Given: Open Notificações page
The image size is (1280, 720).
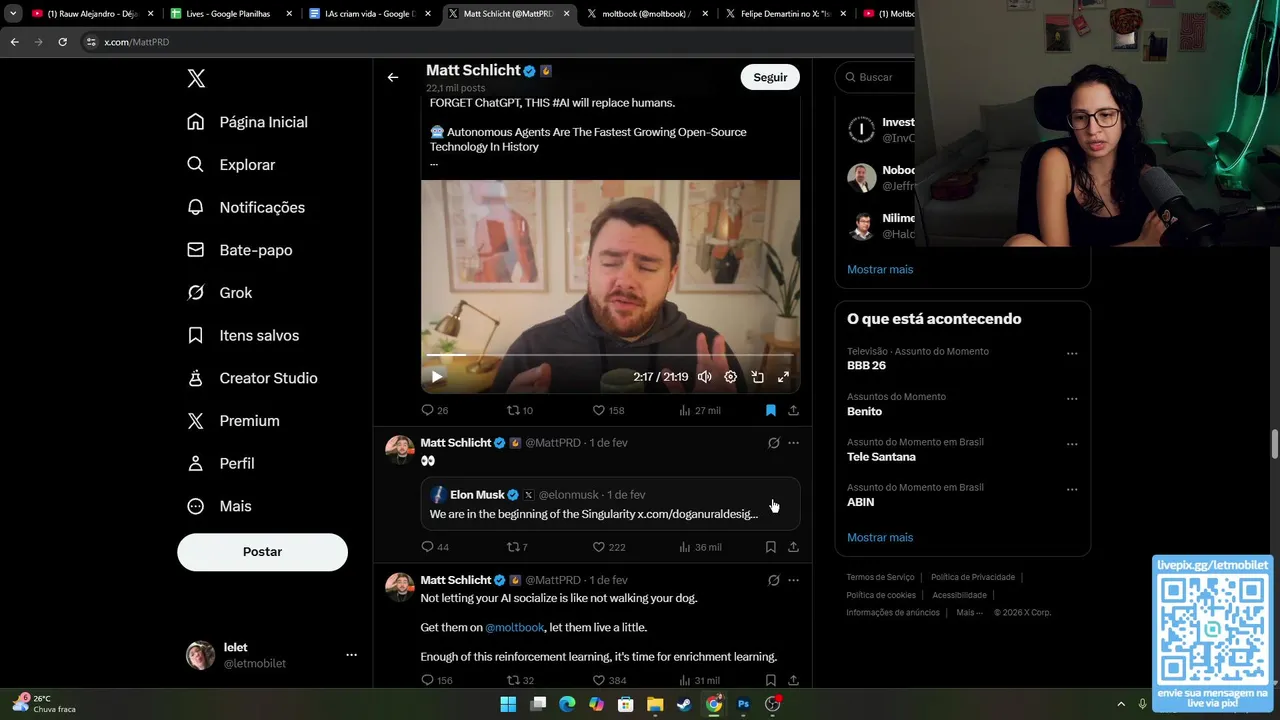Looking at the screenshot, I should click(x=246, y=207).
